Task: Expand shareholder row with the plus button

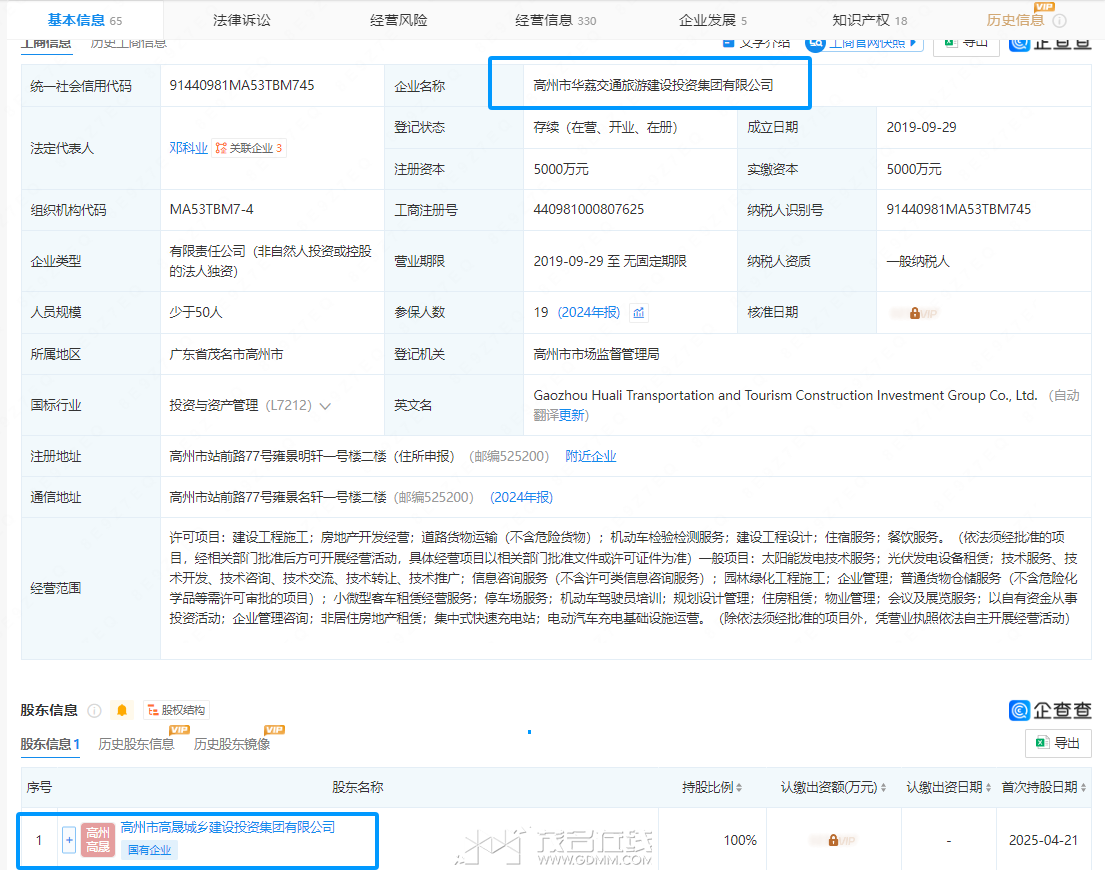Action: pyautogui.click(x=69, y=840)
